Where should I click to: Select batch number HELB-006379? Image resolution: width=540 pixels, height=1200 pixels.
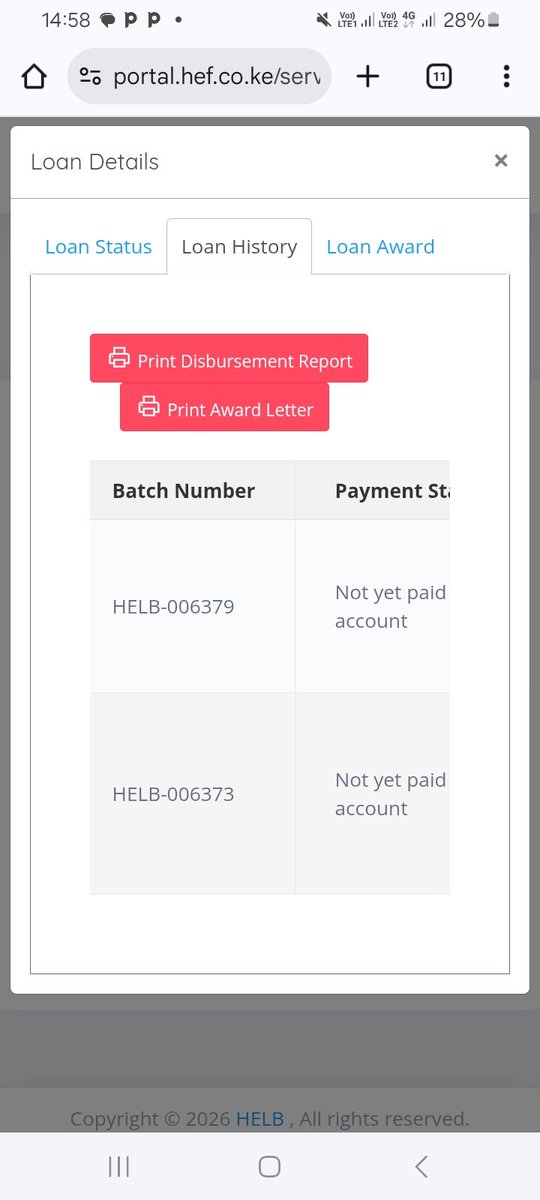[x=173, y=607]
